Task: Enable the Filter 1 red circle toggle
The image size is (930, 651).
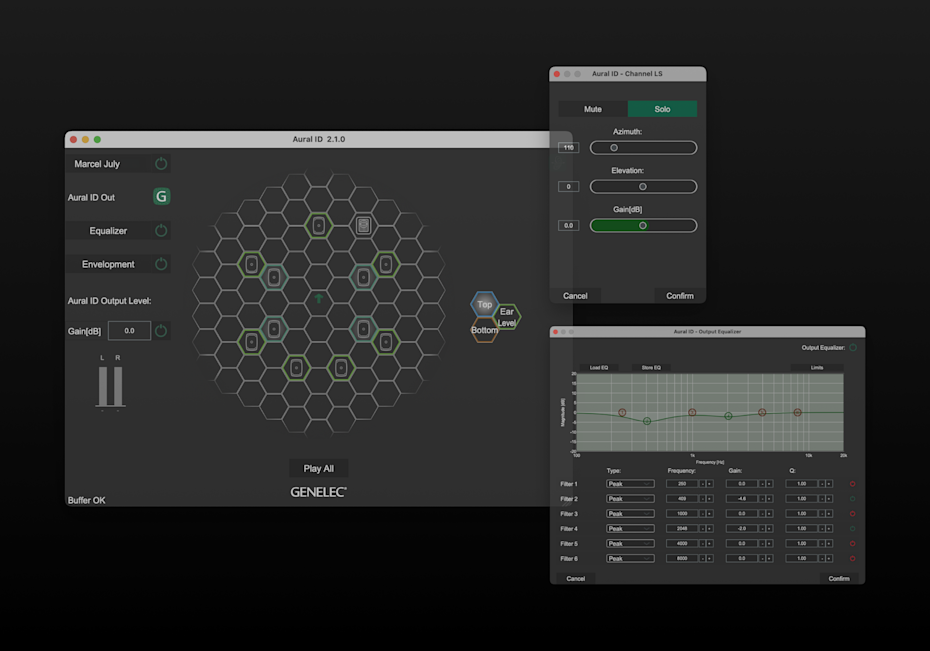Action: coord(852,484)
